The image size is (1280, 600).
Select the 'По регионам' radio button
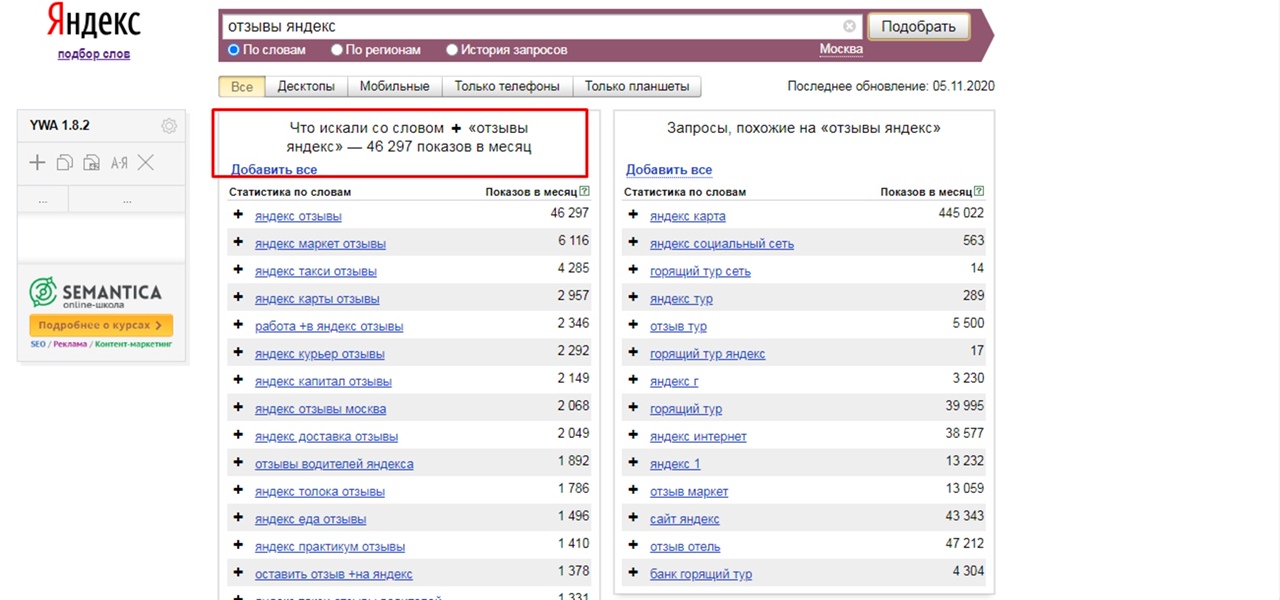[x=338, y=49]
